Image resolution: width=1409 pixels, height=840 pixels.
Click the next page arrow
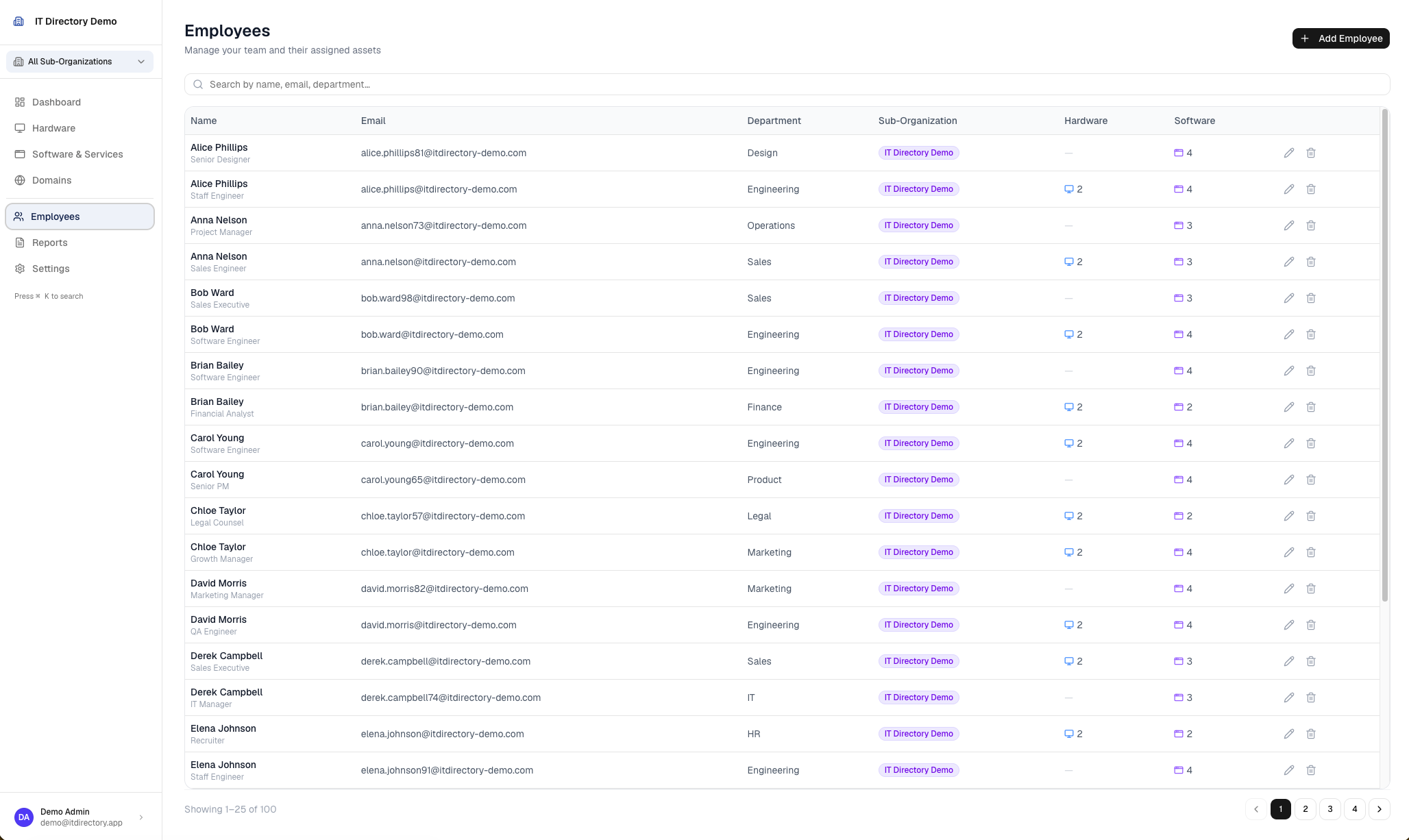pos(1380,809)
